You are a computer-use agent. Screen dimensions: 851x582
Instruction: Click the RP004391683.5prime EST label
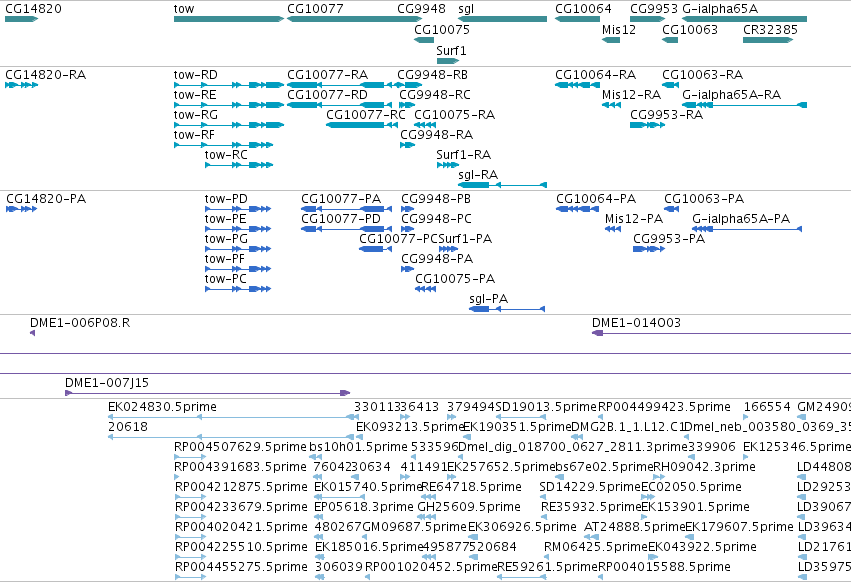coord(240,467)
